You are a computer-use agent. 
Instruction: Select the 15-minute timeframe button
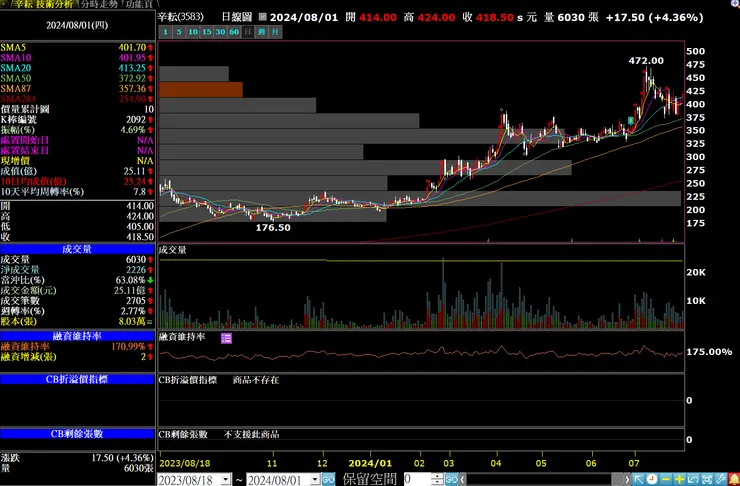(x=207, y=32)
